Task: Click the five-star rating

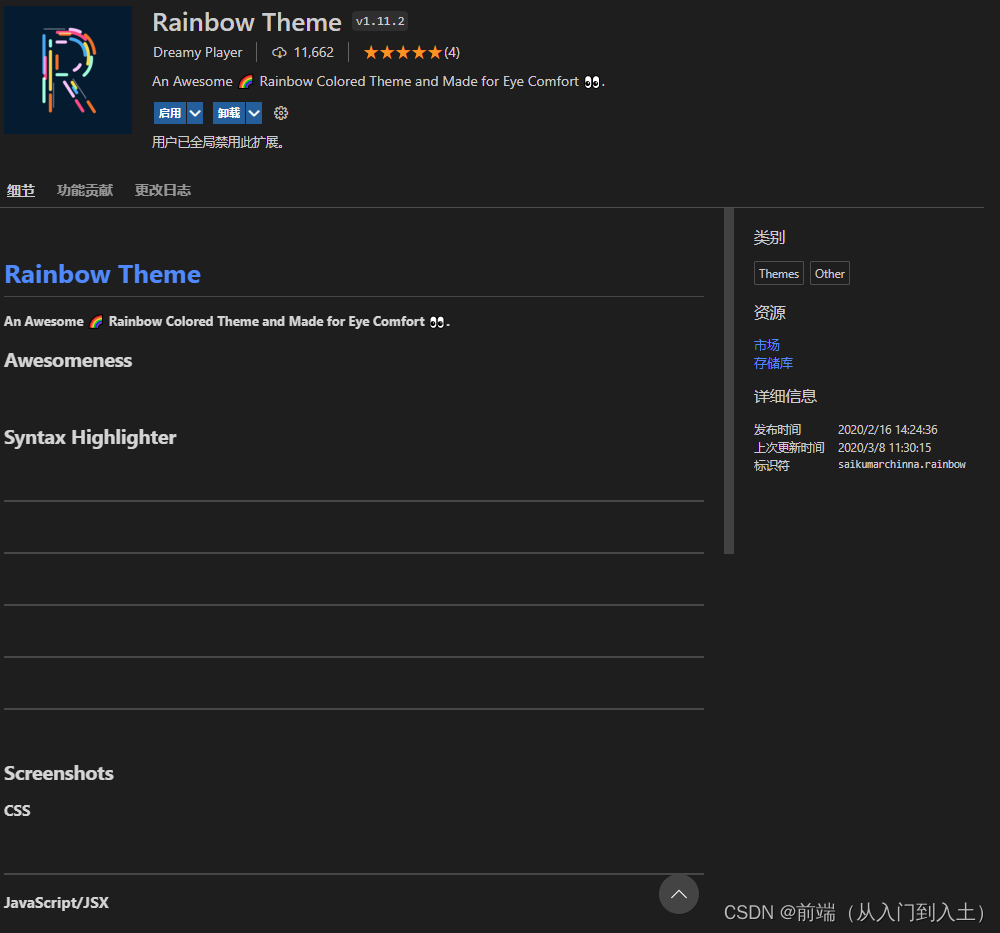Action: coord(402,52)
